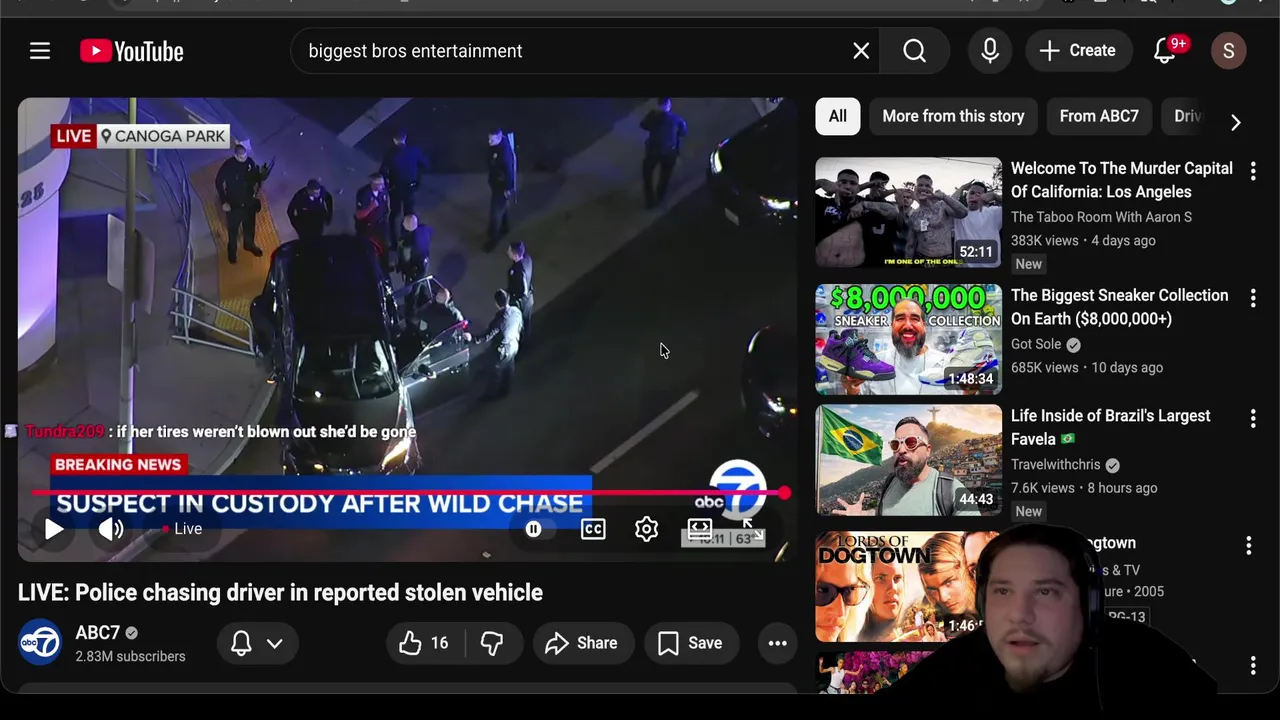Screen dimensions: 1280x720
Task: Open options for Brazil Favela video
Action: point(1253,418)
